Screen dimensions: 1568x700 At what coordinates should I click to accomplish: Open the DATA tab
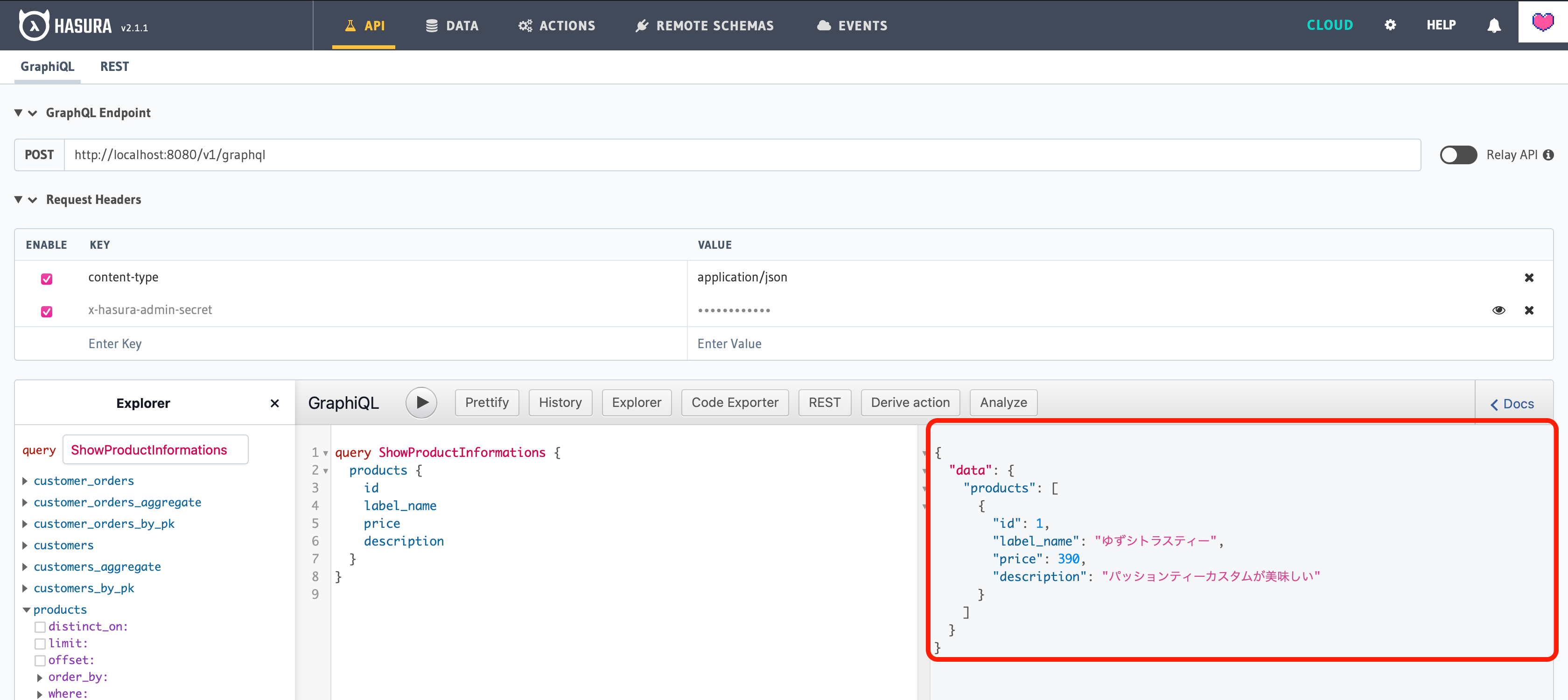coord(452,26)
